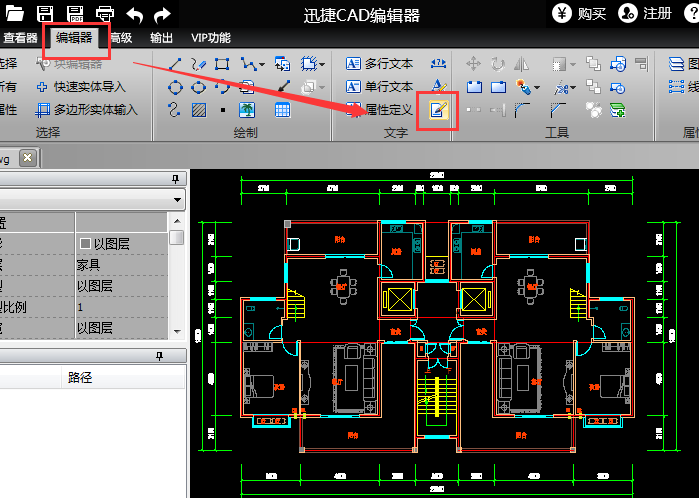This screenshot has height=498, width=699.
Task: Toggle pin on the 路径 panel header
Action: [157, 356]
